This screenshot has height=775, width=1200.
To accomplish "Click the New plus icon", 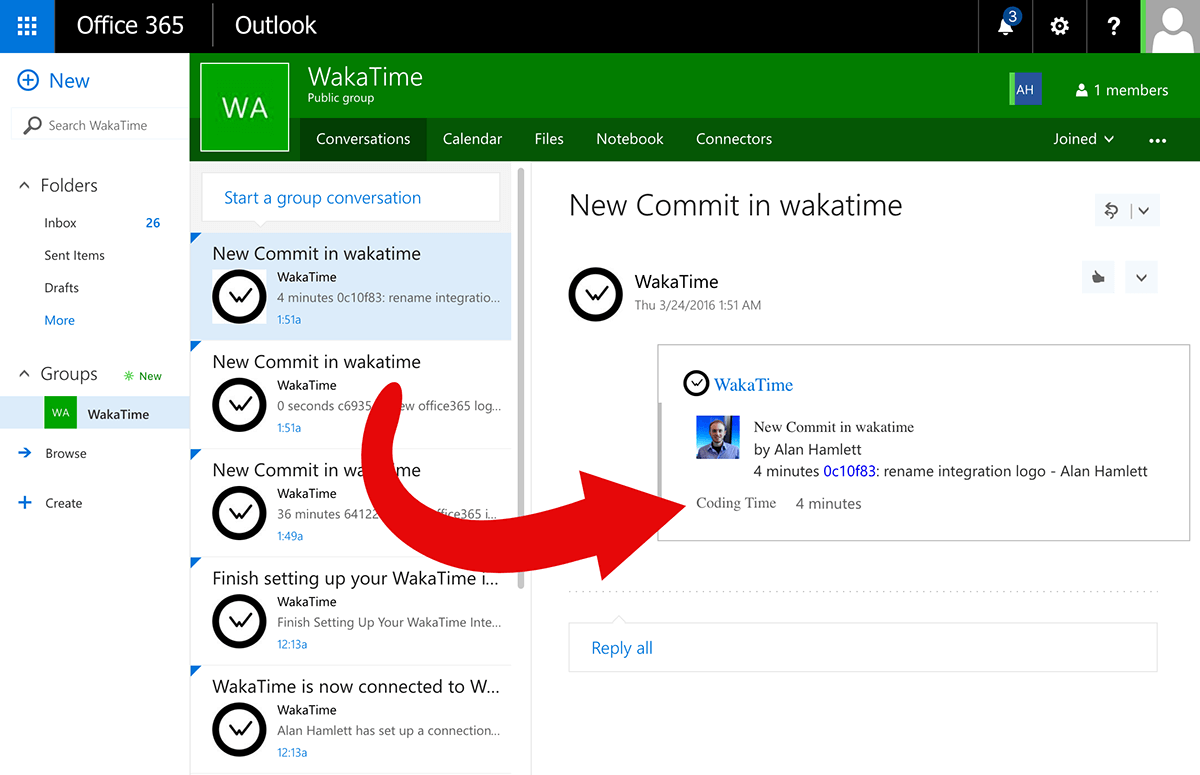I will point(28,81).
